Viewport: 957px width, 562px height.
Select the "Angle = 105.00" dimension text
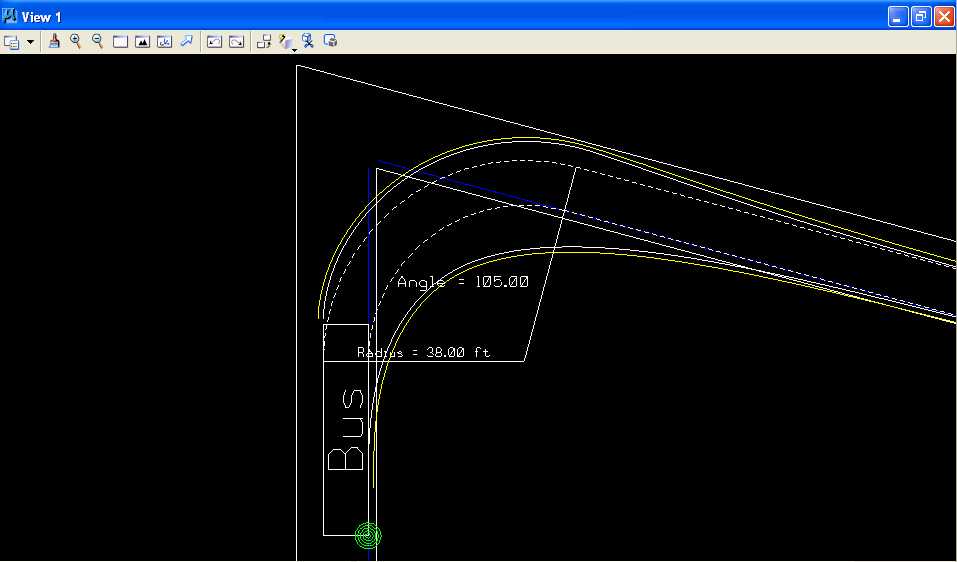point(462,283)
